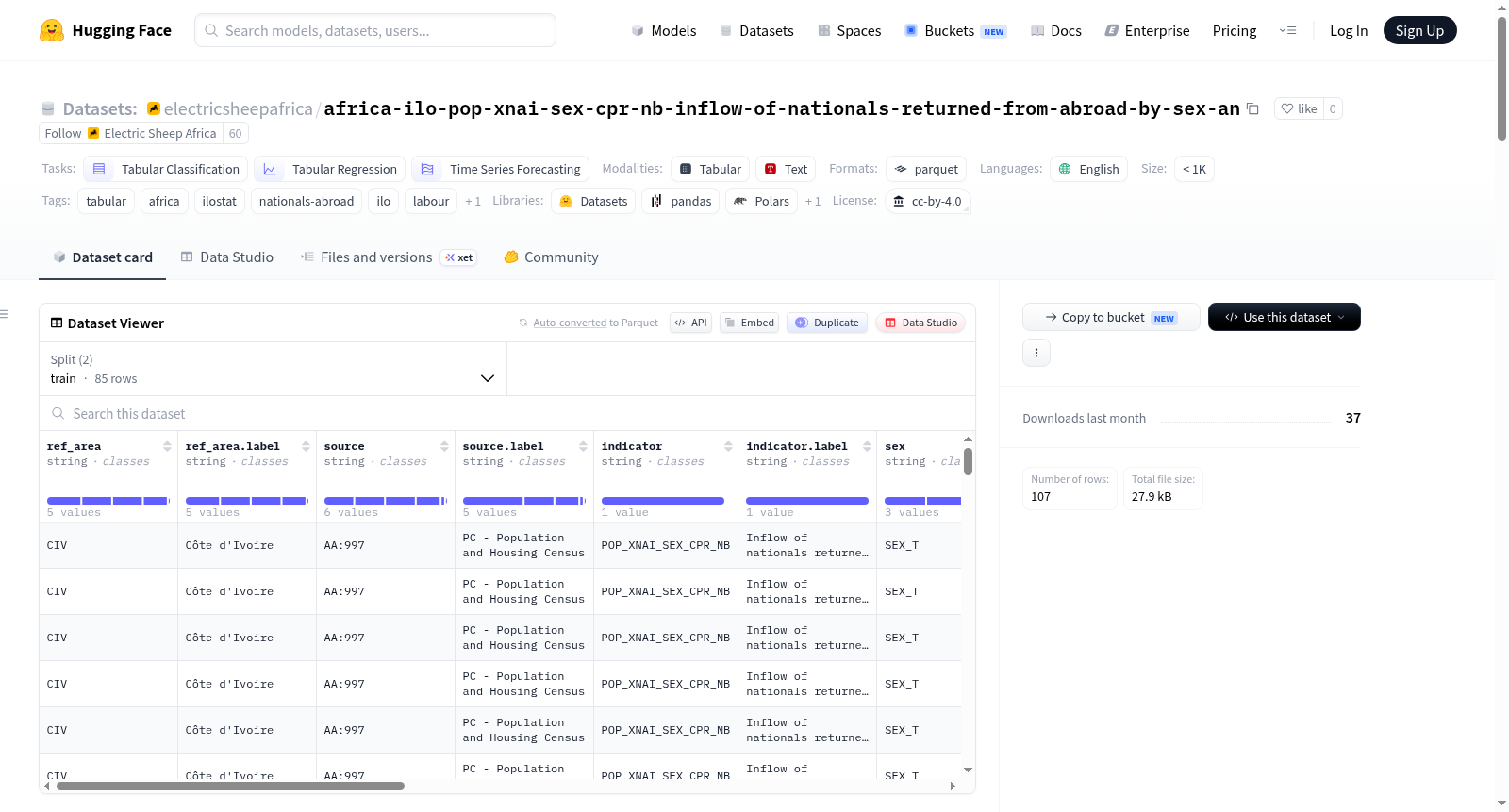Sort the ref_area column using sort arrows
This screenshot has height=812, width=1509.
pos(167,446)
